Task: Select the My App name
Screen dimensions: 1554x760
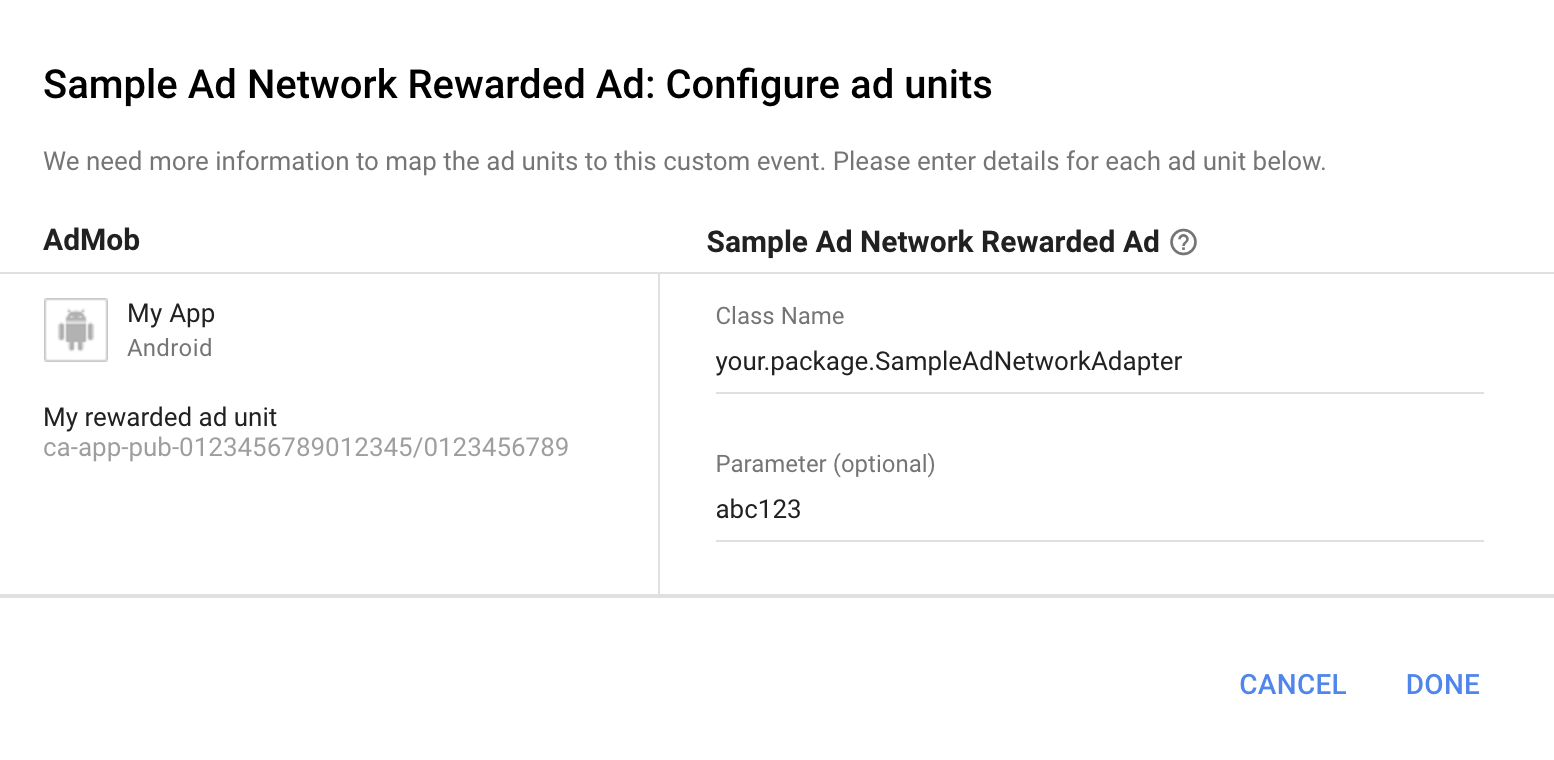Action: pos(171,313)
